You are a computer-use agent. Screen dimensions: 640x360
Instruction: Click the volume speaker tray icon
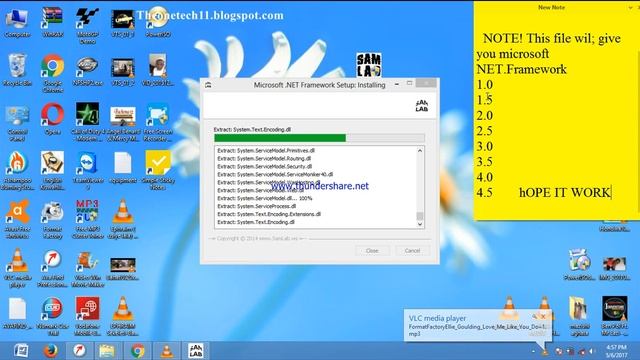click(591, 351)
